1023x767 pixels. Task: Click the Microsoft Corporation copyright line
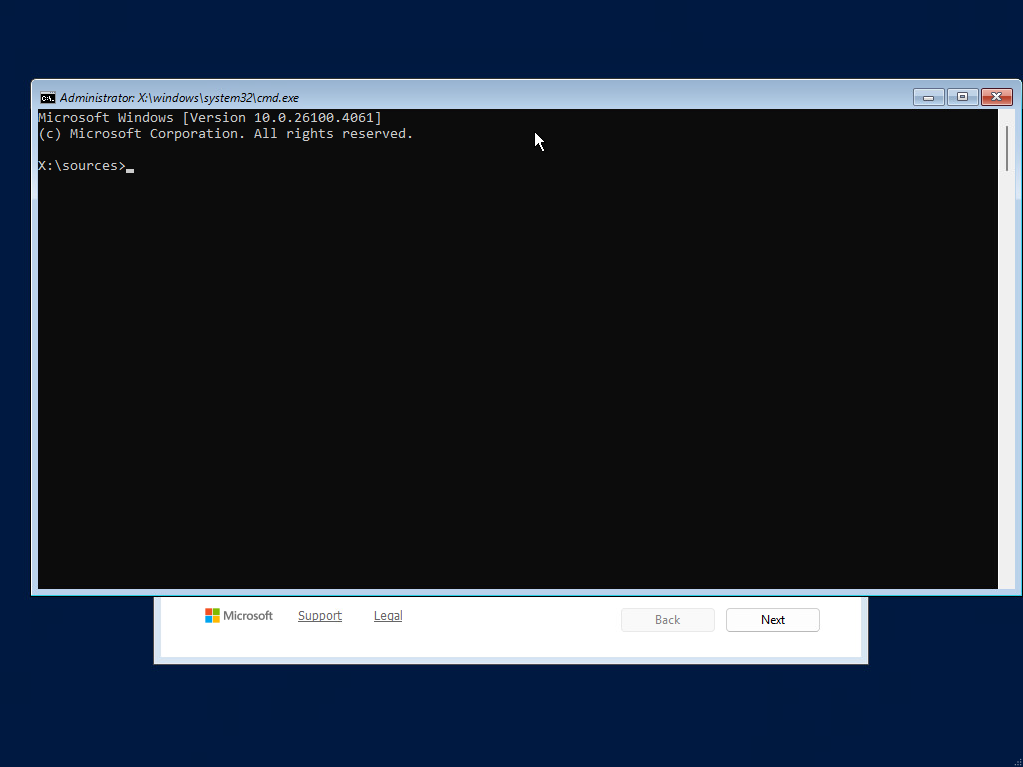point(226,134)
